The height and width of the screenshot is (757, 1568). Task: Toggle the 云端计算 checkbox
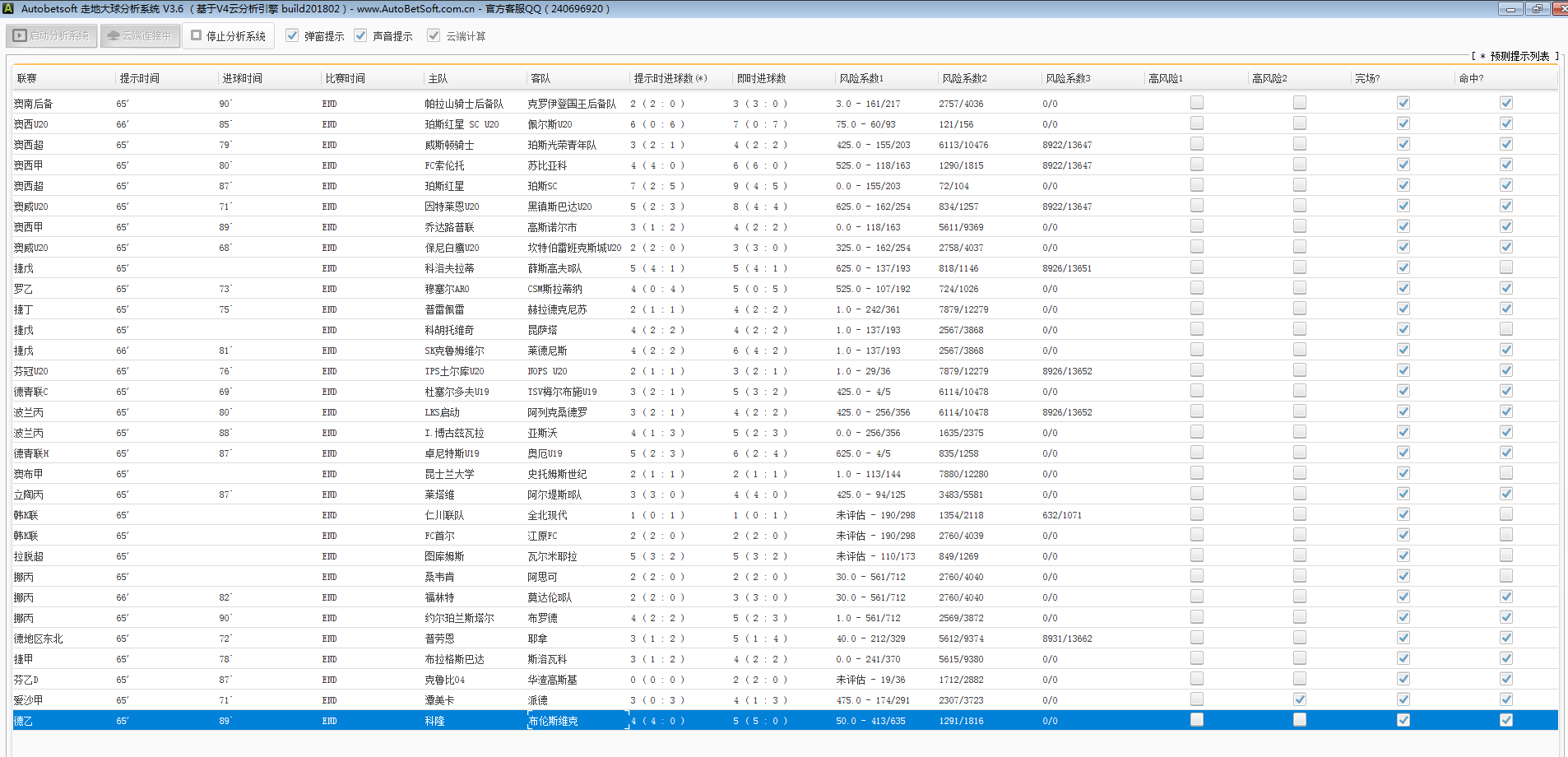click(x=434, y=35)
